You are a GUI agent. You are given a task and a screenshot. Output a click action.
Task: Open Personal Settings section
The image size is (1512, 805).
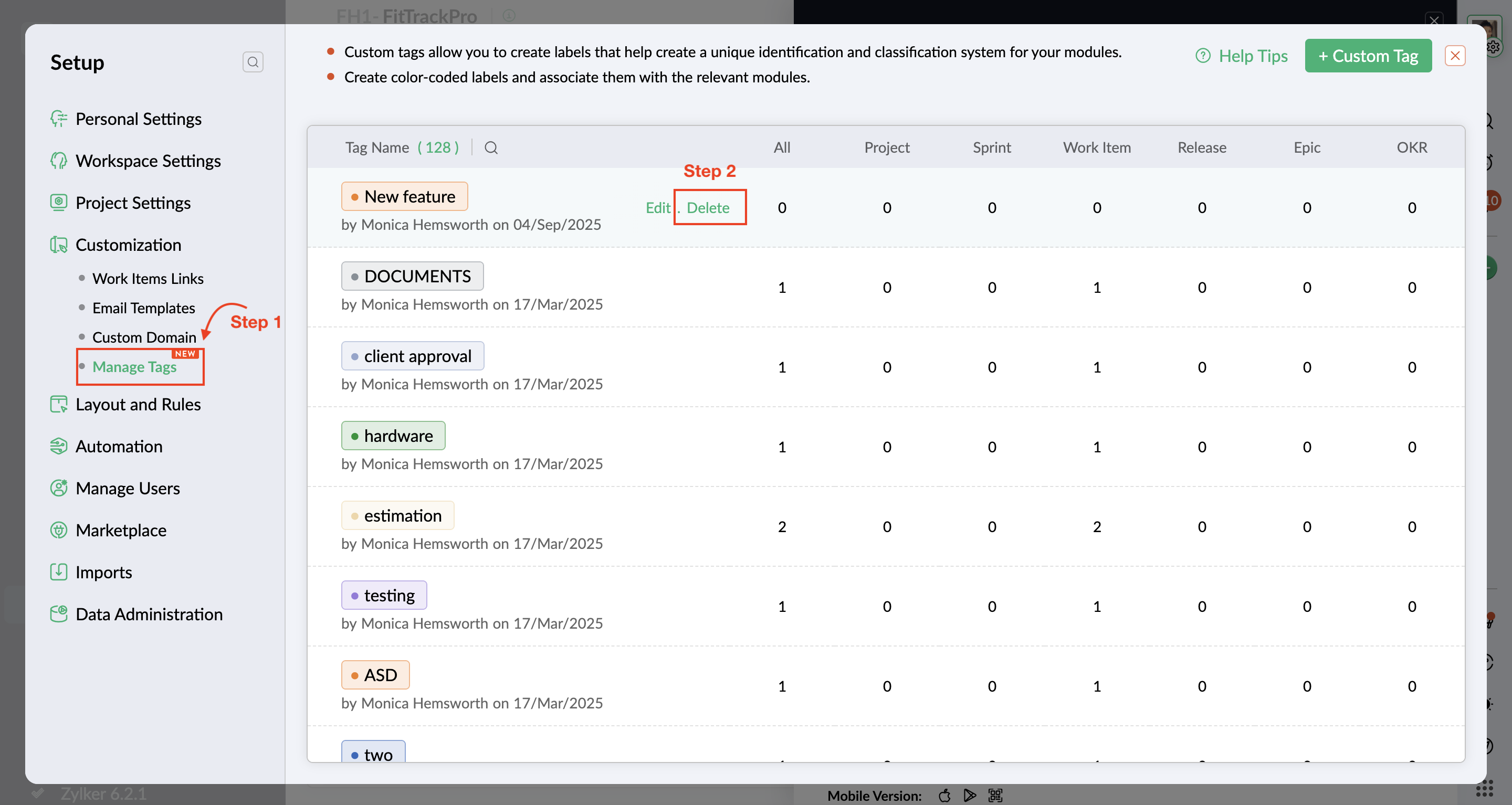pyautogui.click(x=138, y=119)
